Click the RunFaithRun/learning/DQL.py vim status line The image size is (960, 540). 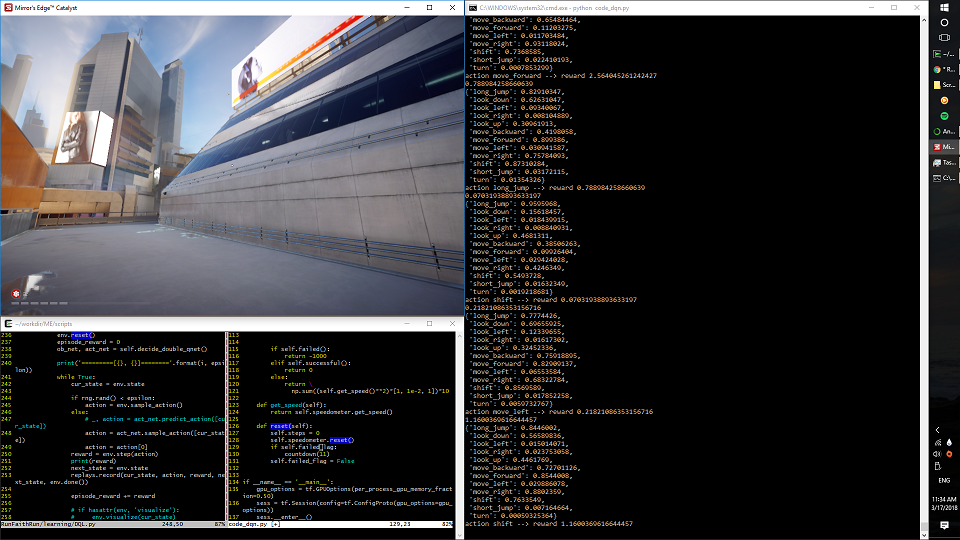[113, 524]
